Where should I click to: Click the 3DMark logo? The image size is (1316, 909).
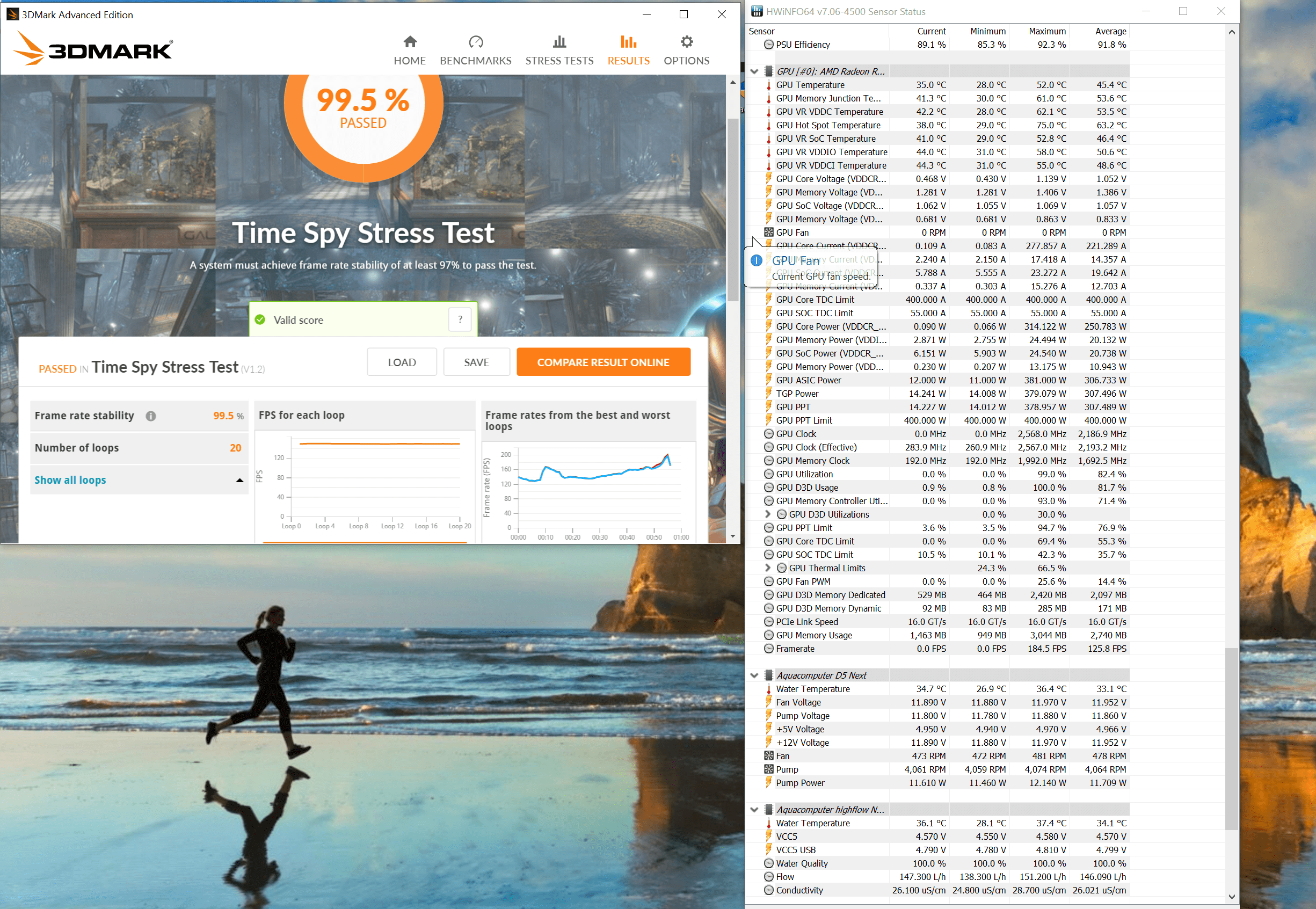point(93,48)
